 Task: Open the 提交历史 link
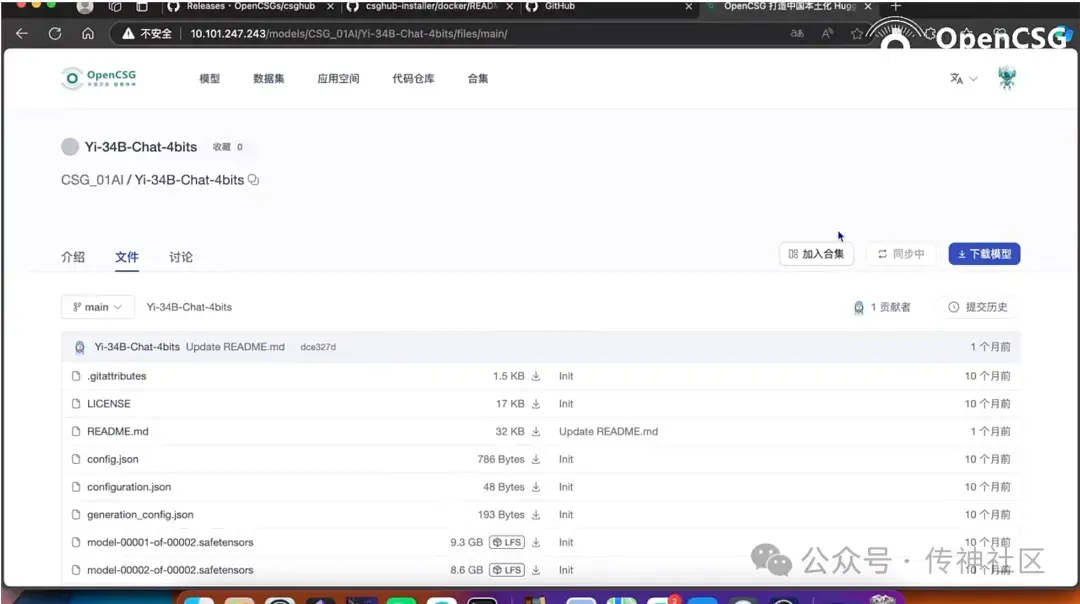tap(977, 307)
